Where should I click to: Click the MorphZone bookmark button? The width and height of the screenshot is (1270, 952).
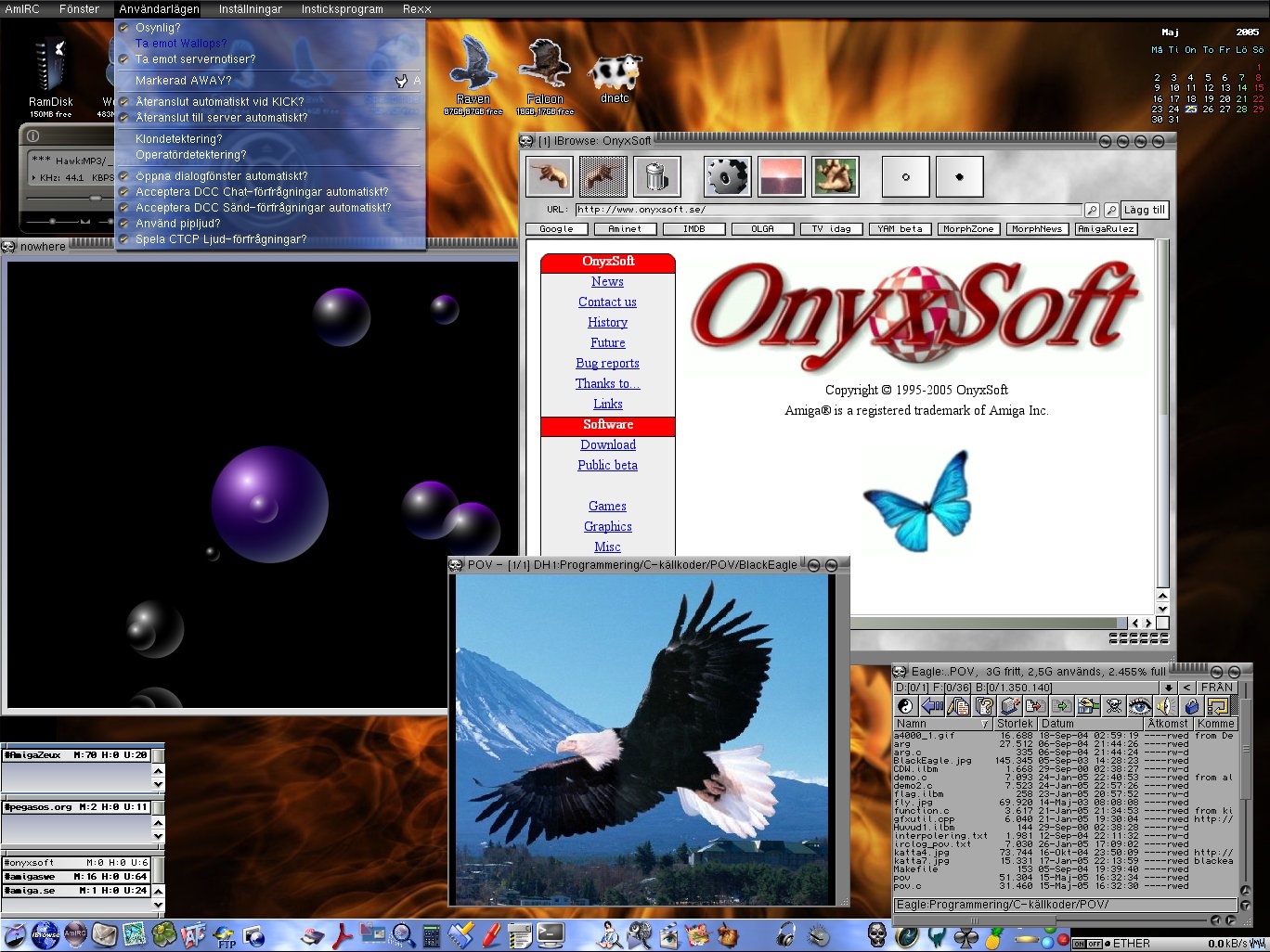[968, 228]
